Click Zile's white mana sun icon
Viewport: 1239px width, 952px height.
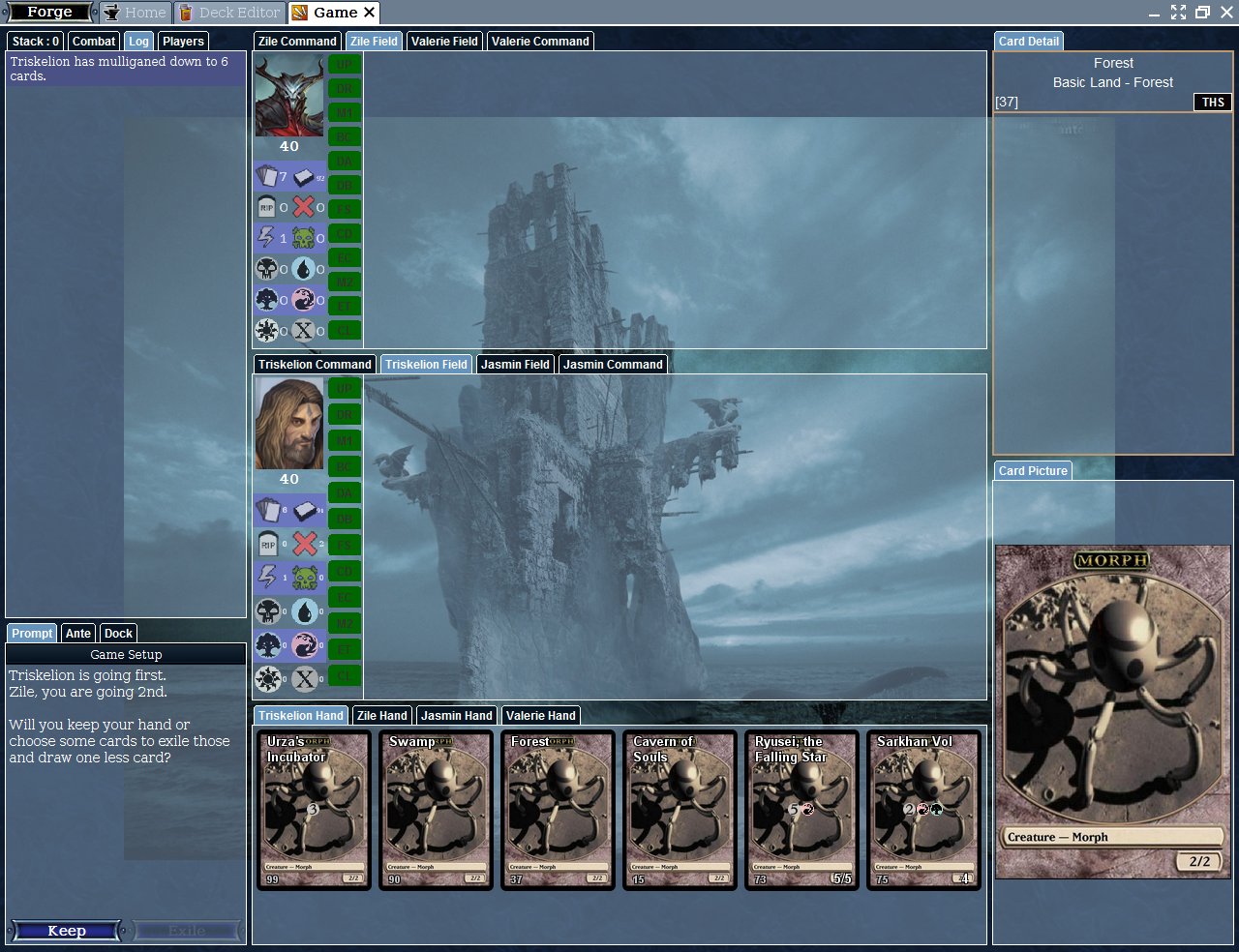(x=266, y=331)
